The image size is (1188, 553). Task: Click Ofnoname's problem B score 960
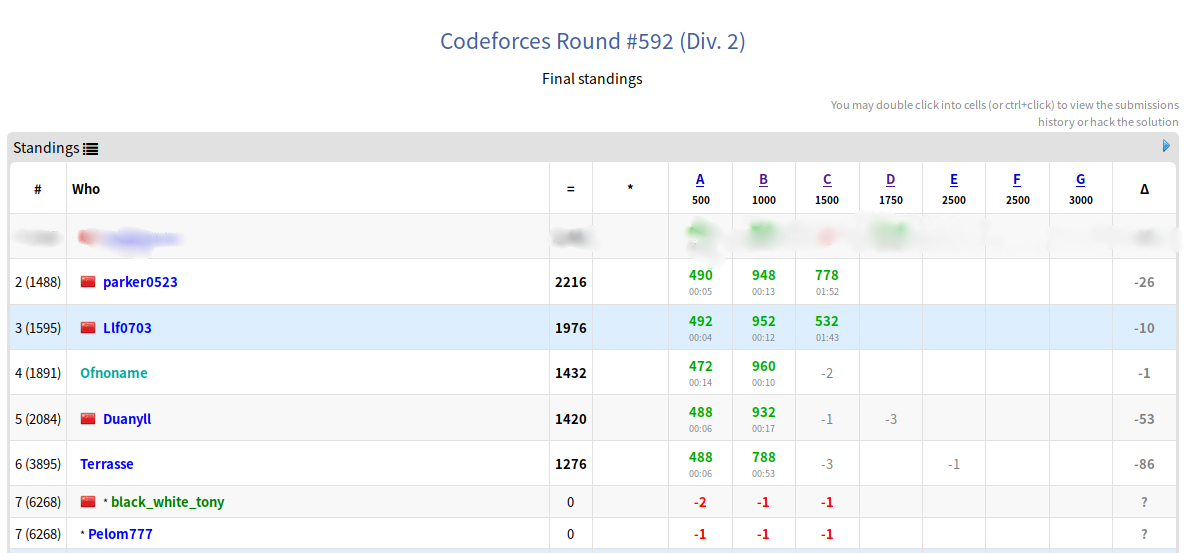(x=764, y=366)
